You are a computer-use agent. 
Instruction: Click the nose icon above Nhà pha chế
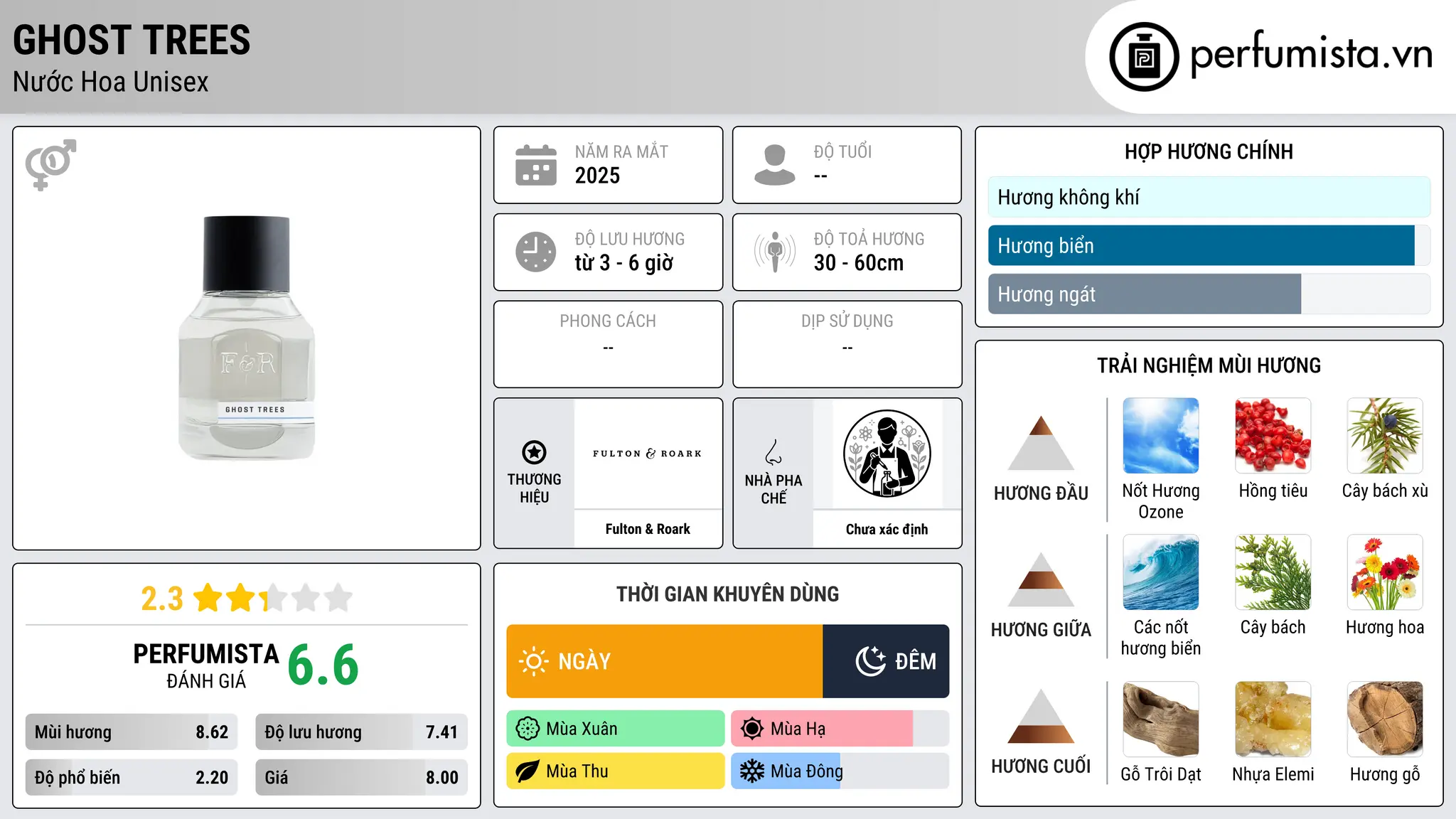(x=773, y=452)
